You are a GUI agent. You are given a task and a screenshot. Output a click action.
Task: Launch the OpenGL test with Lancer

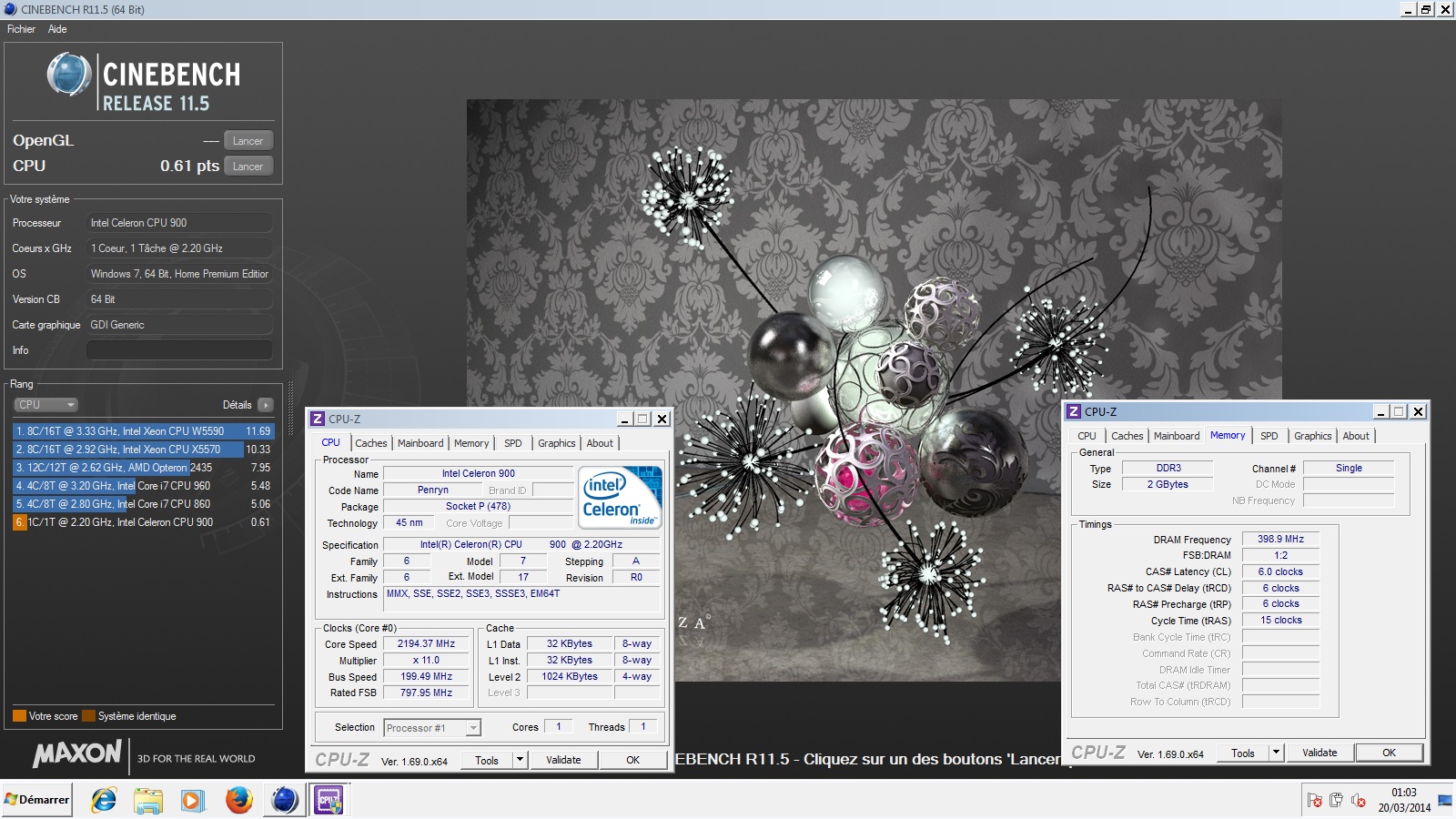click(x=248, y=141)
